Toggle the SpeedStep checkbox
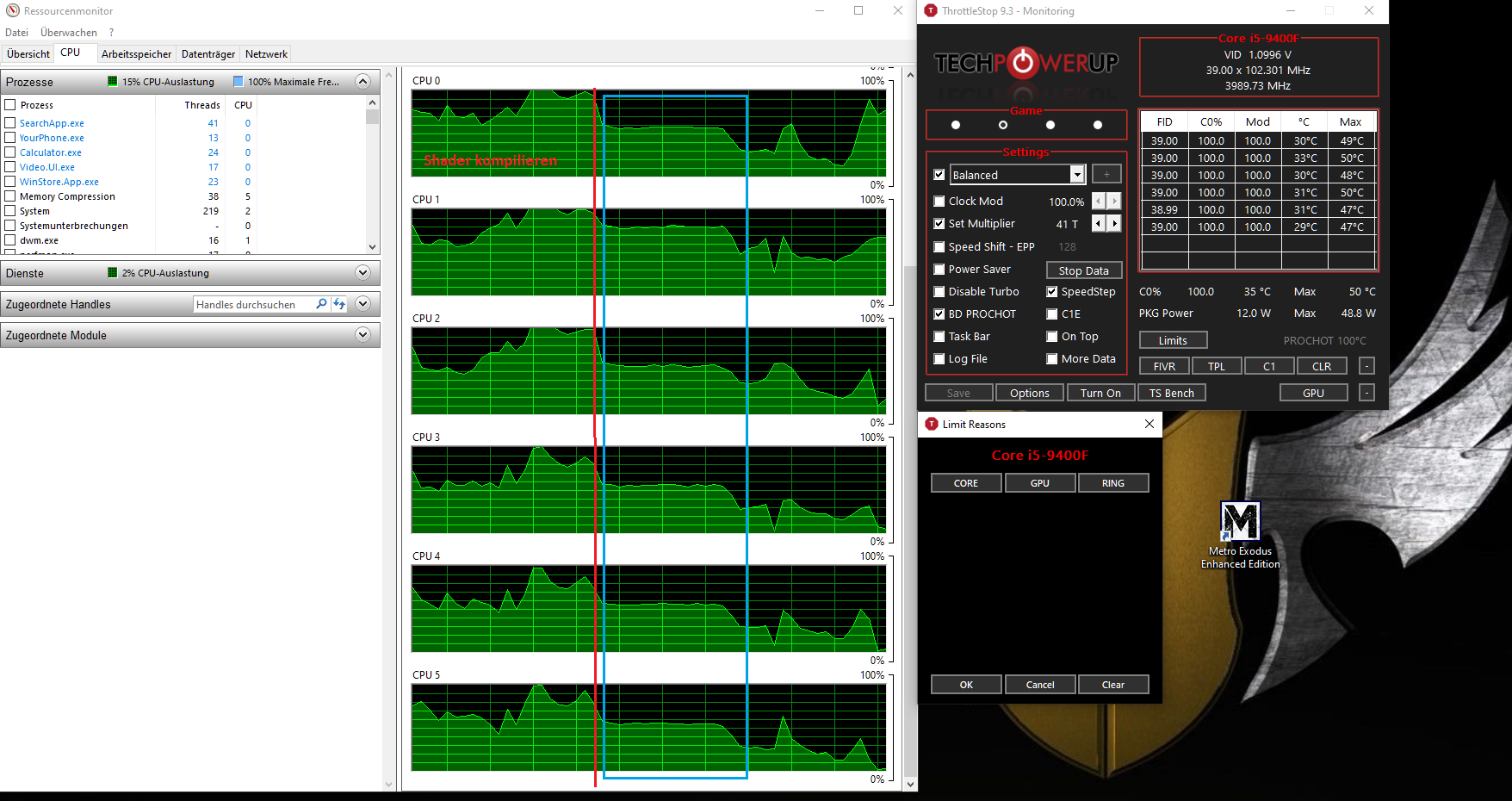 pos(1051,292)
